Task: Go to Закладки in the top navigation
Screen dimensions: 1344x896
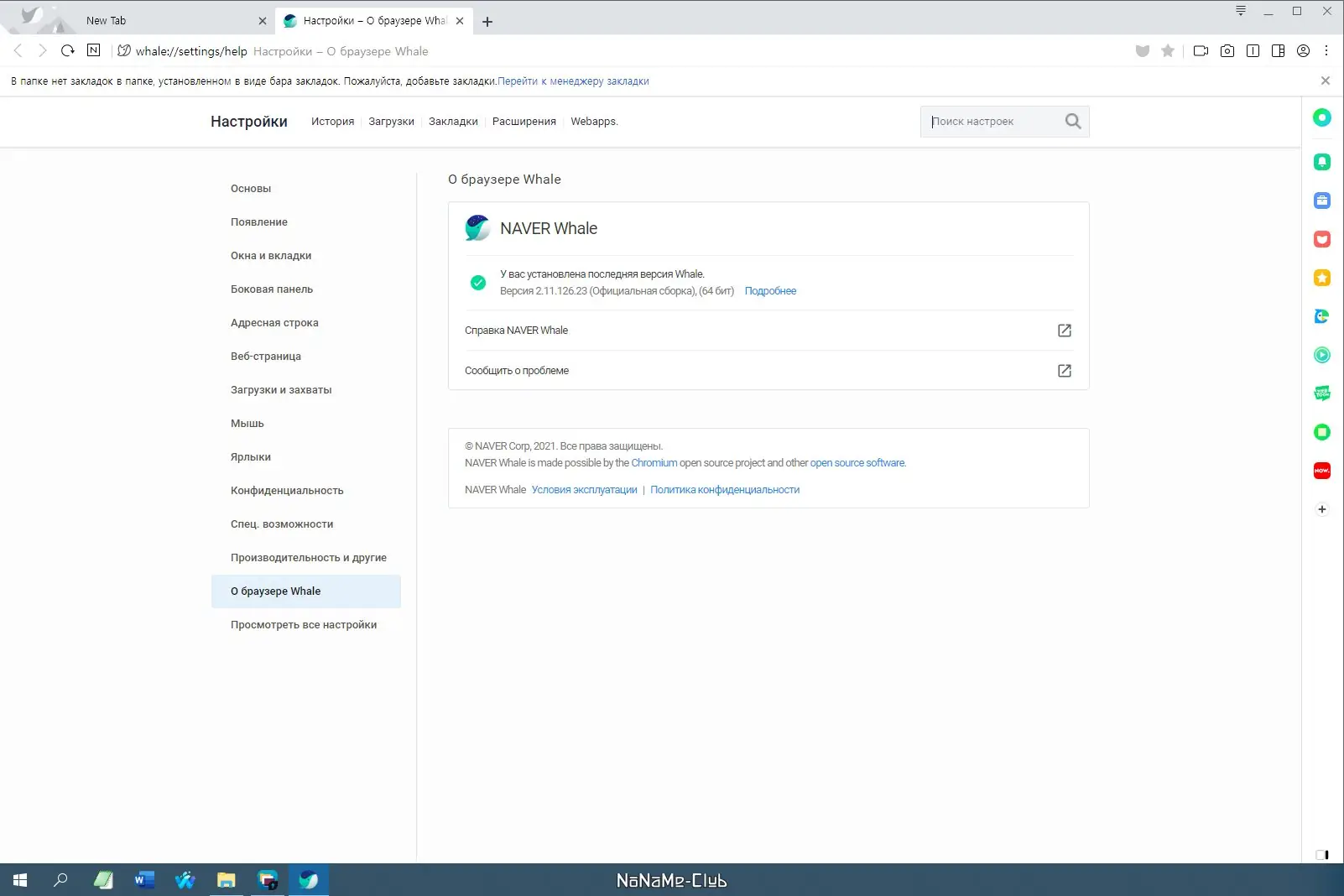Action: coord(453,122)
